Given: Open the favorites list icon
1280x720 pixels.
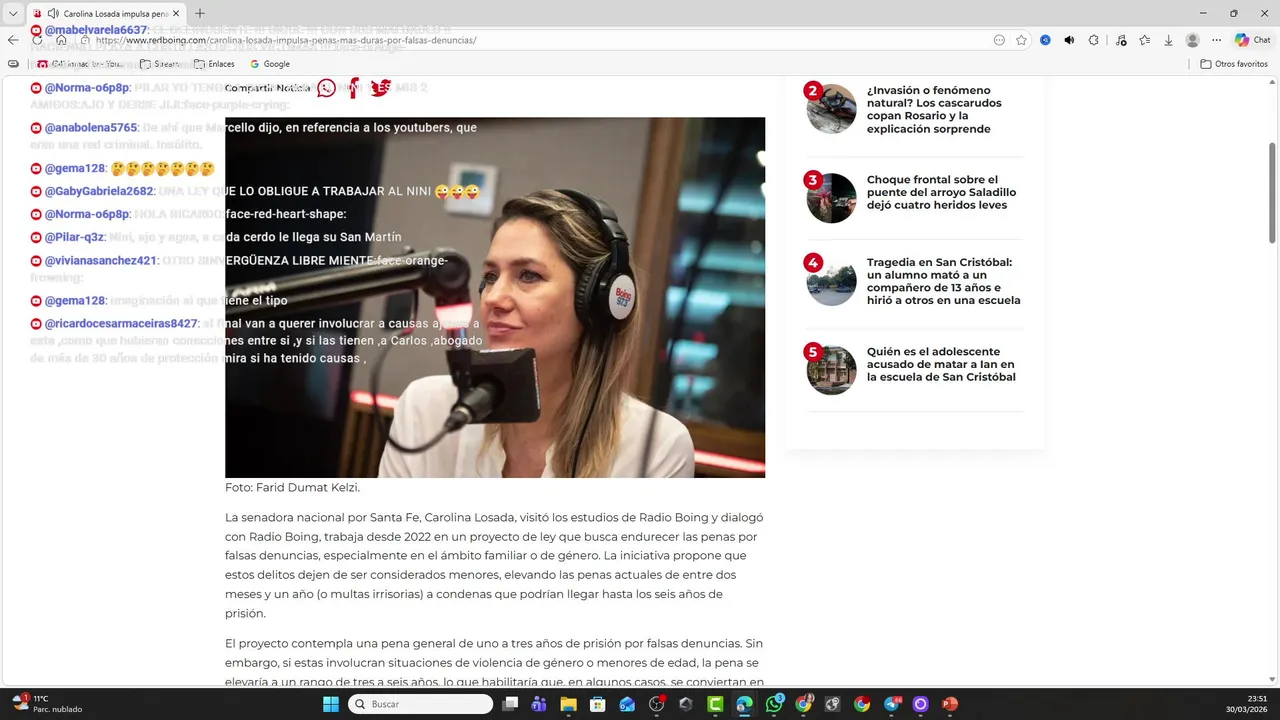Looking at the screenshot, I should tap(1144, 40).
